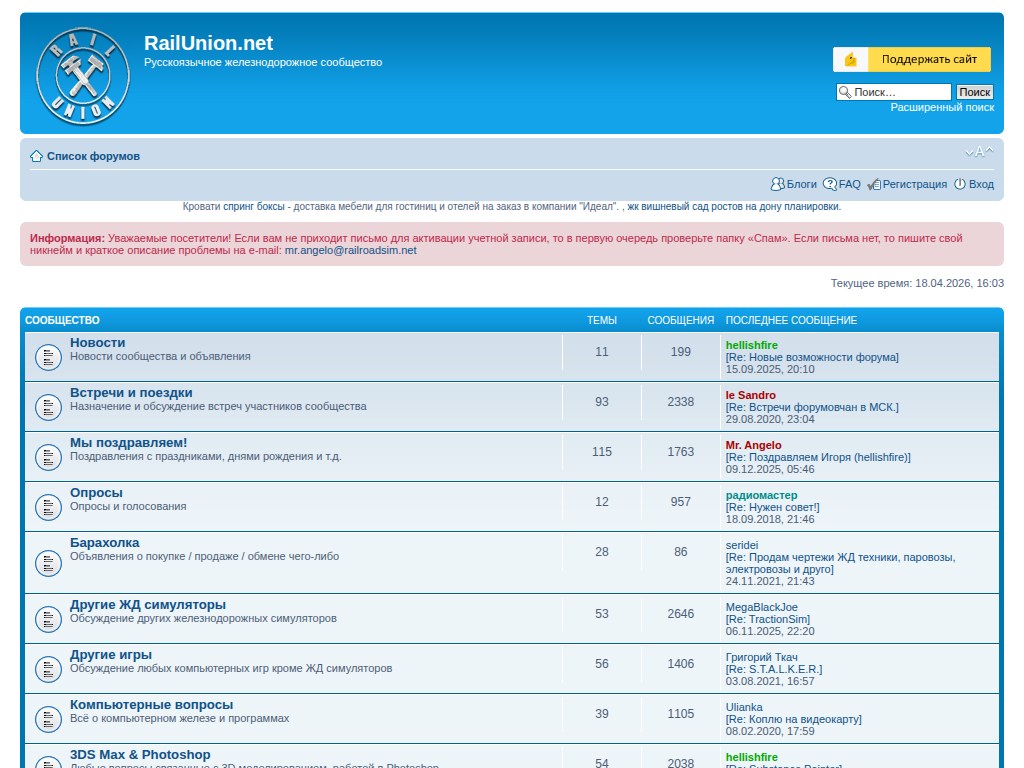Click the FAQ question bubble icon
Screen dimensions: 1024x768
pyautogui.click(x=829, y=184)
